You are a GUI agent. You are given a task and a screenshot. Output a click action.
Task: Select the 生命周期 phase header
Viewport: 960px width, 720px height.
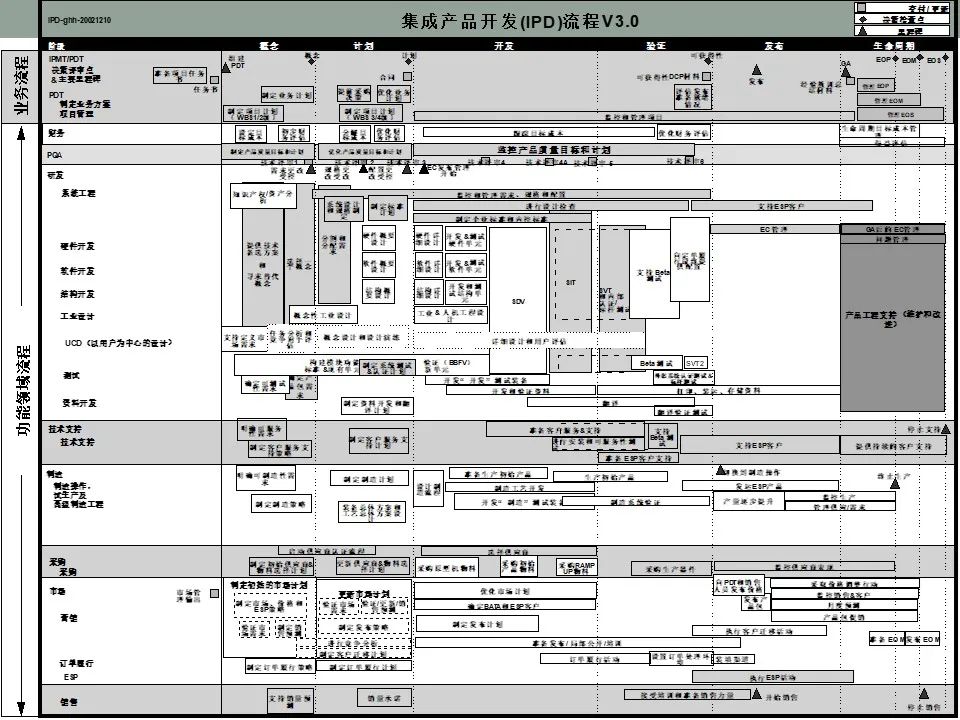[x=894, y=45]
